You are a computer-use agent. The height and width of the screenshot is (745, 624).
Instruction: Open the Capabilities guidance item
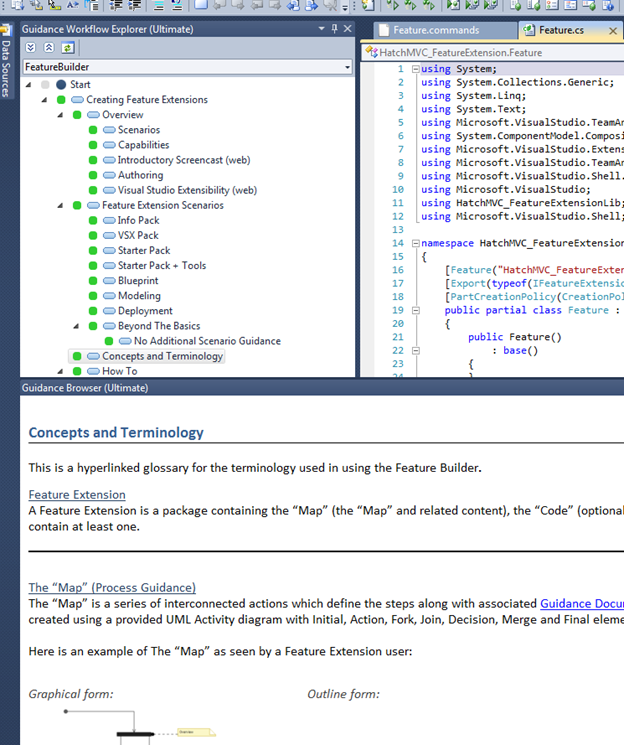pyautogui.click(x=144, y=145)
